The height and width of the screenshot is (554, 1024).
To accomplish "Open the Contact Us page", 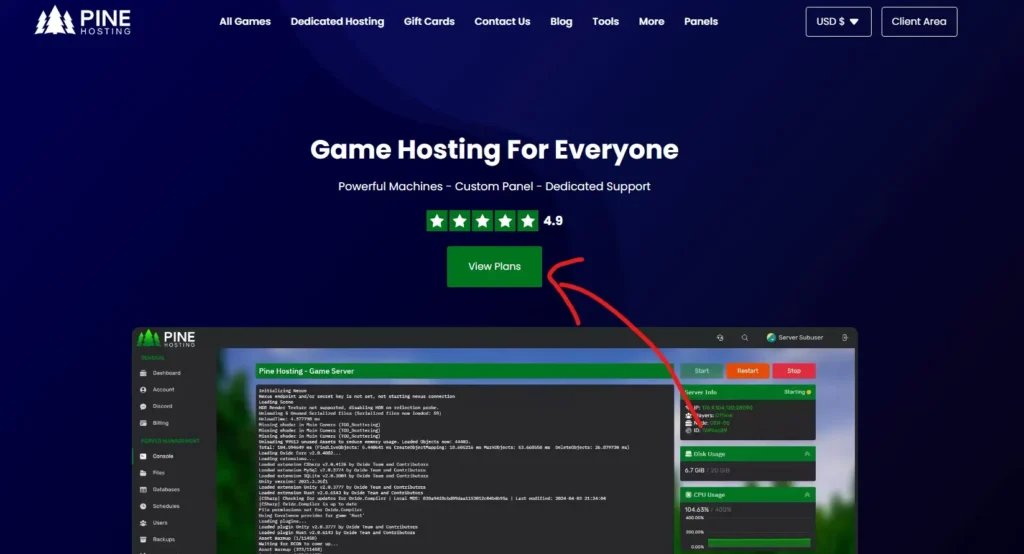I will coord(502,22).
